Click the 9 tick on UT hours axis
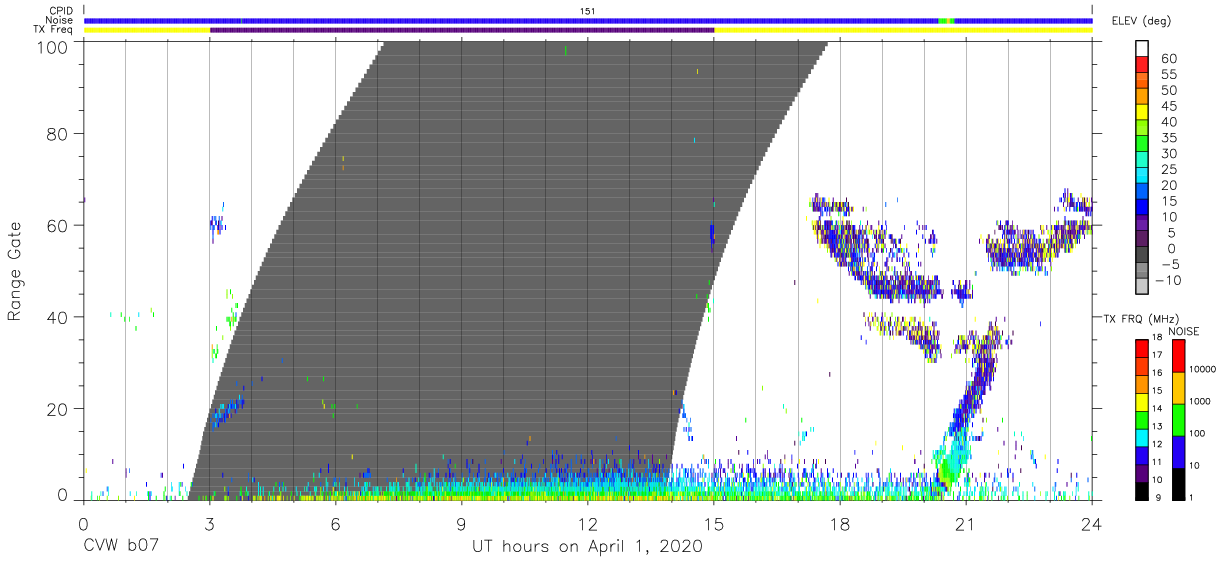This screenshot has height=567, width=1228. [x=461, y=523]
